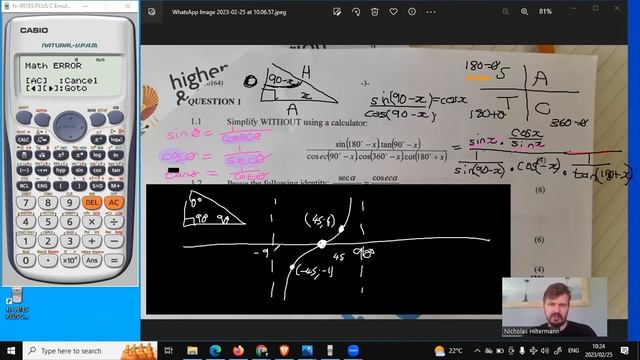This screenshot has width=640, height=360.
Task: Tap the SHIFT key on the Casio calculator
Action: pos(24,118)
